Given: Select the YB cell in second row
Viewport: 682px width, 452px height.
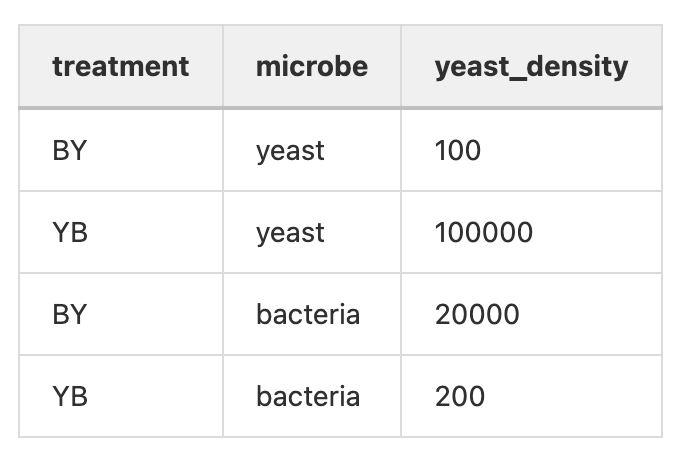Looking at the screenshot, I should pos(121,232).
